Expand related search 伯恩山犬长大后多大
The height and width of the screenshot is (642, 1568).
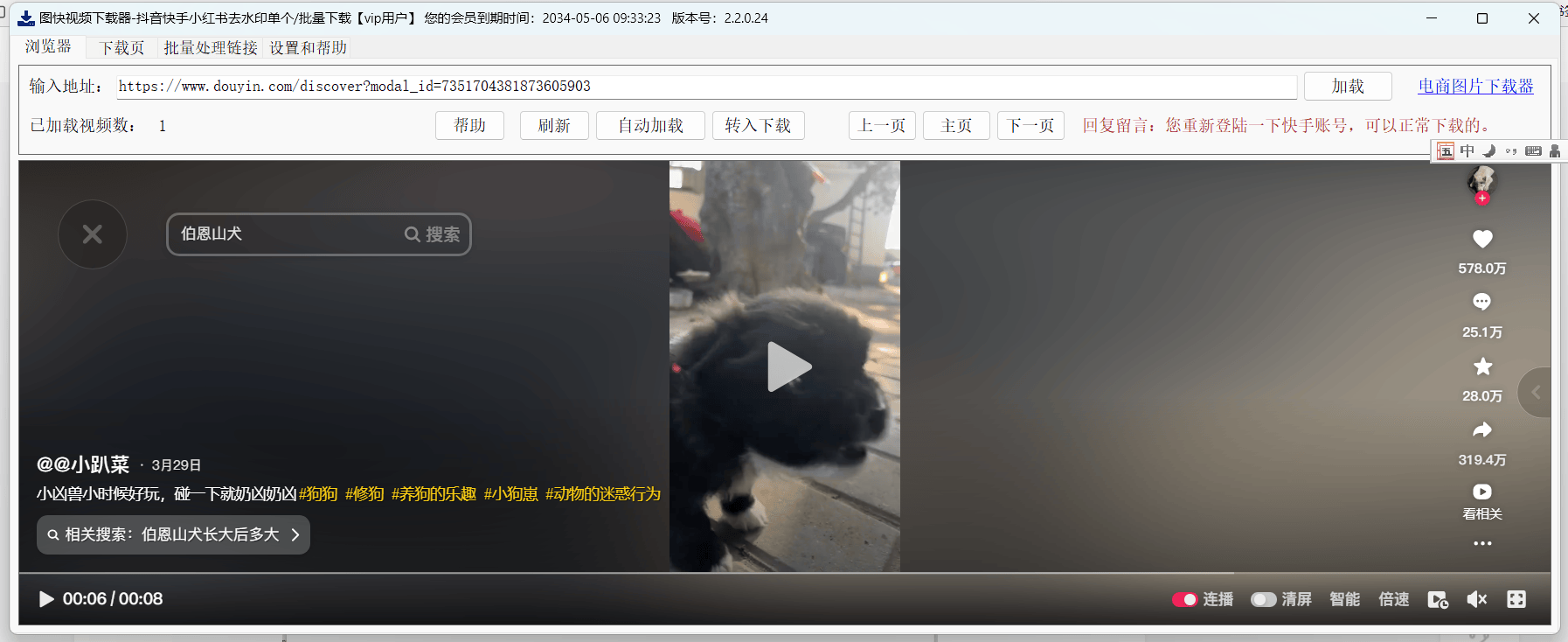tap(173, 534)
